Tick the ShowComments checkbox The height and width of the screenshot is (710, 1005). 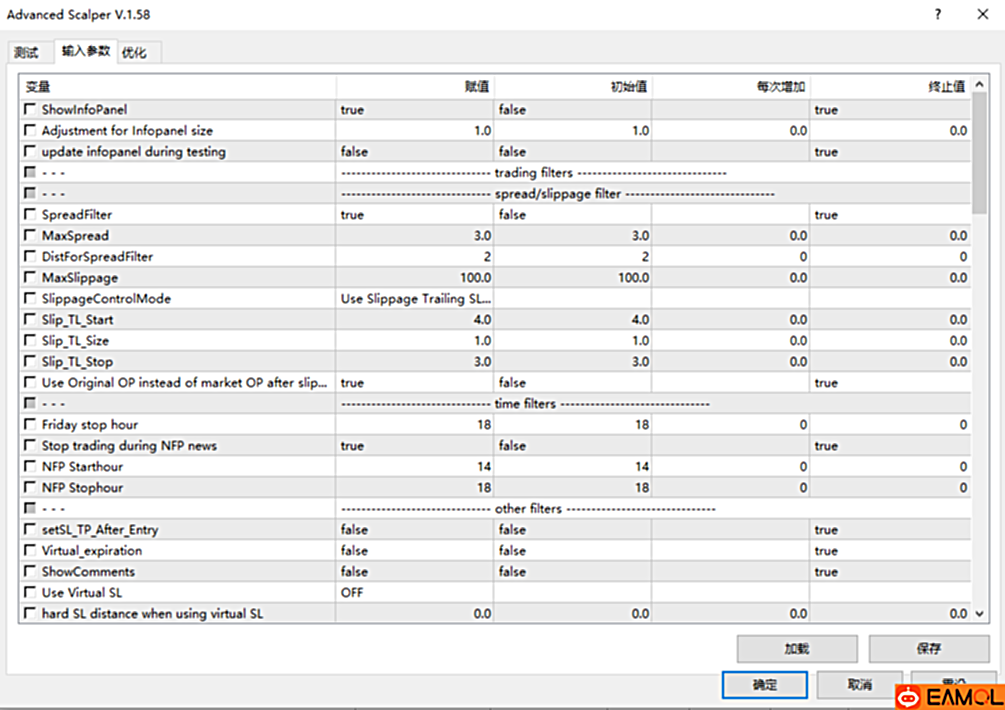pos(30,572)
